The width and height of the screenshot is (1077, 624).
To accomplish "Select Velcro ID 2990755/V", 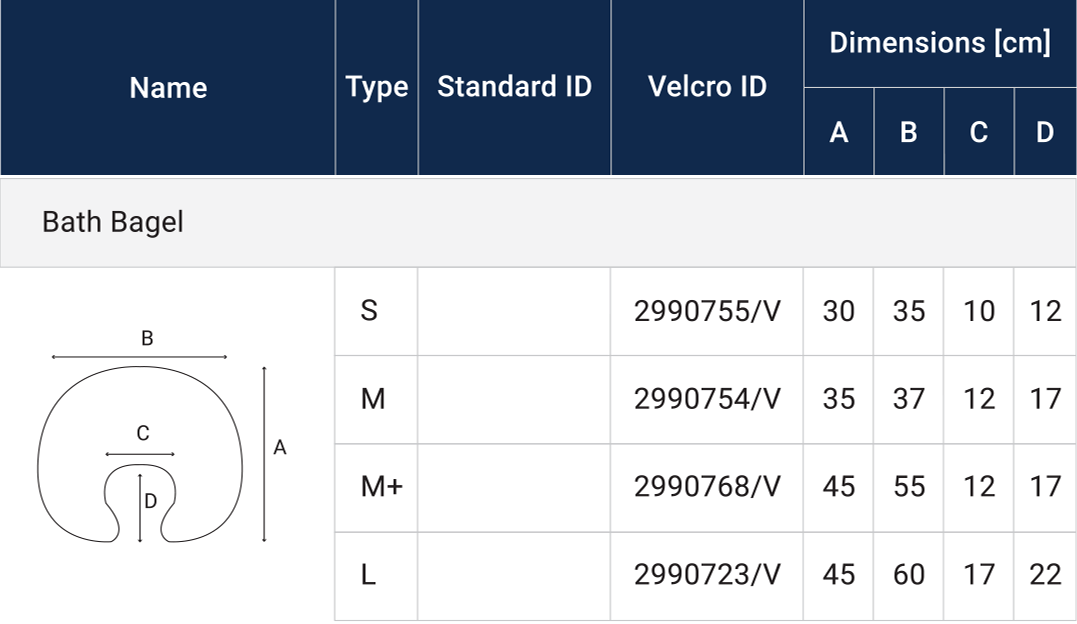I will 707,312.
